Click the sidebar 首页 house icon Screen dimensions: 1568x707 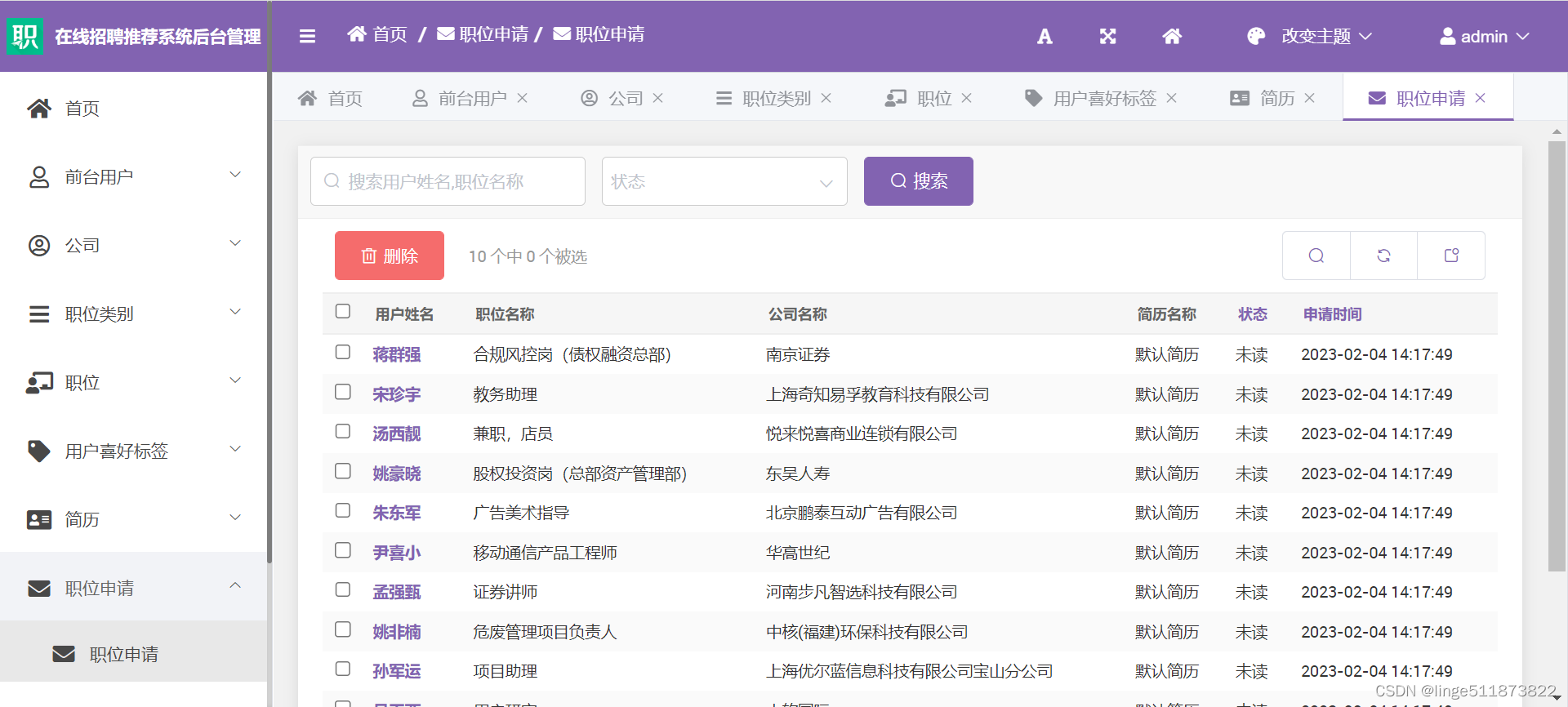pos(39,108)
